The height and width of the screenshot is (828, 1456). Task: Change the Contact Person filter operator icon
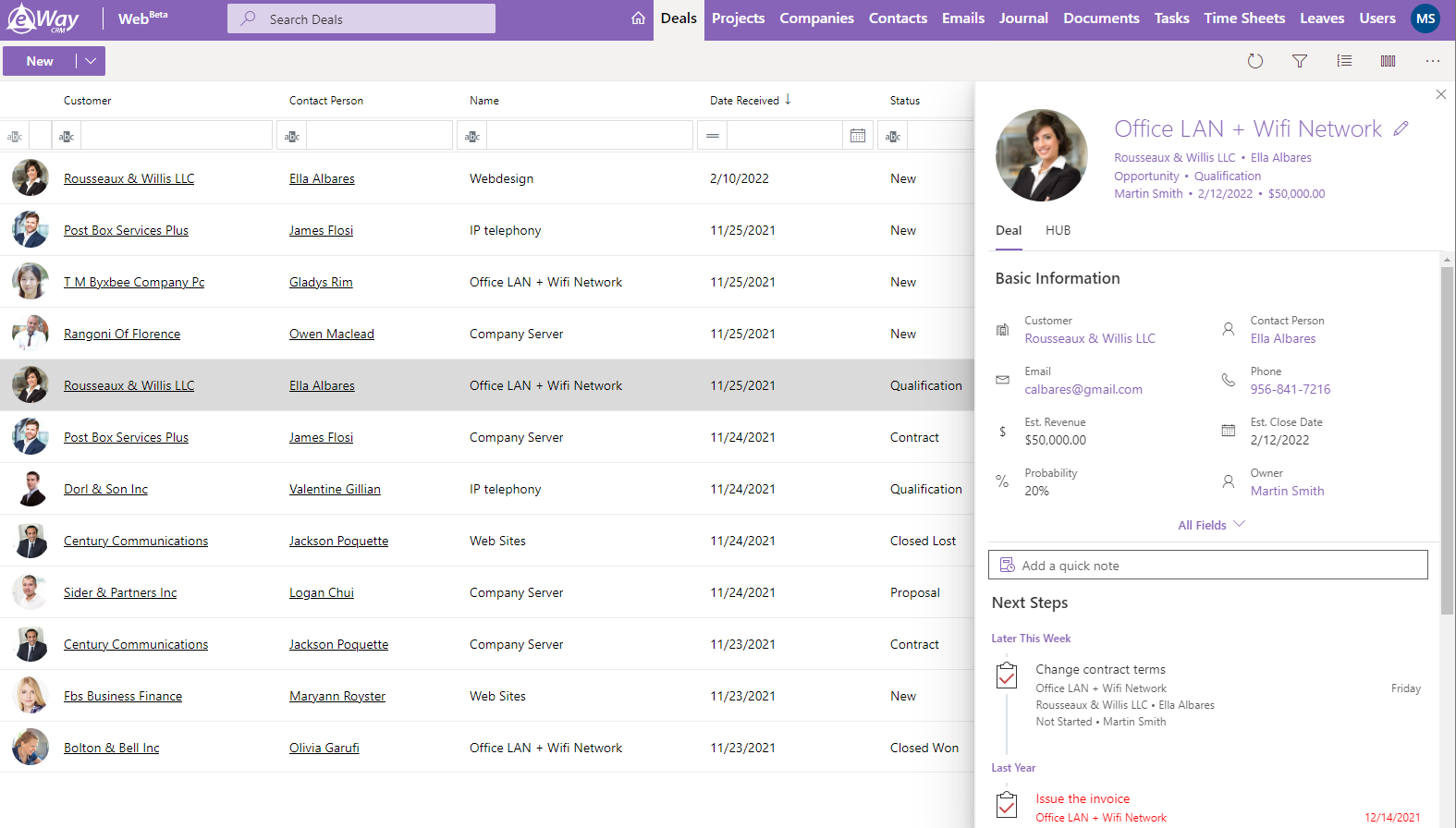[x=292, y=136]
